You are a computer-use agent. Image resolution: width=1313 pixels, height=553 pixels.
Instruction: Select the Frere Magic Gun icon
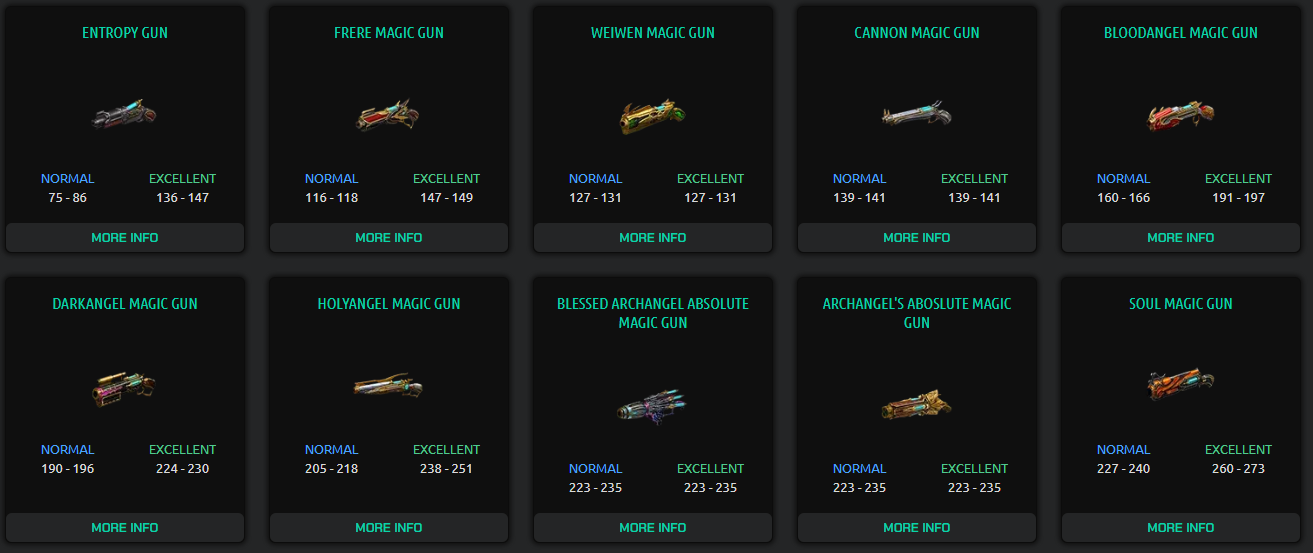pyautogui.click(x=388, y=115)
